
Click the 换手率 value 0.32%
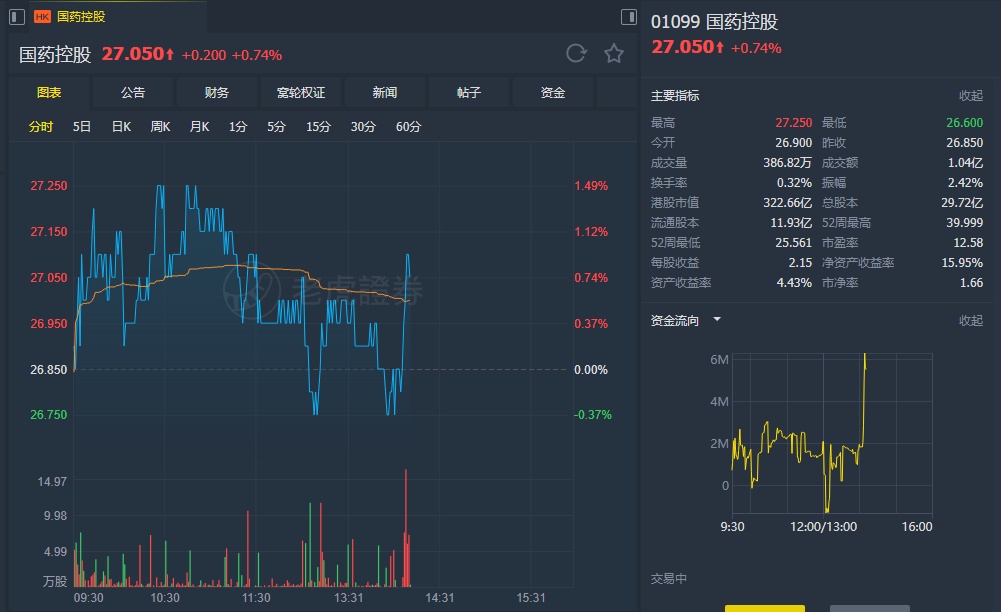[794, 183]
